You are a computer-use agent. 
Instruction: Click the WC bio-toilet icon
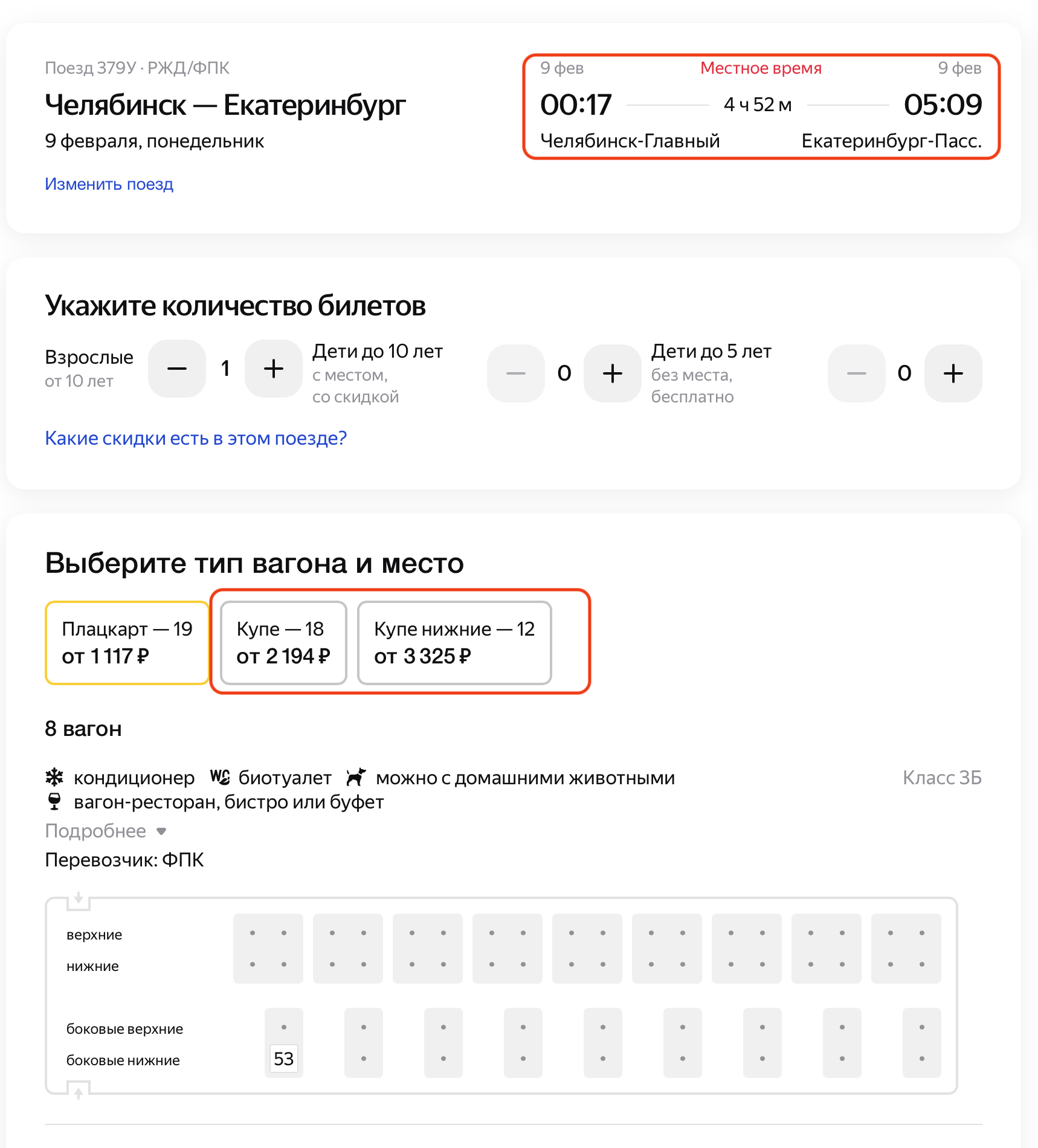pyautogui.click(x=220, y=777)
